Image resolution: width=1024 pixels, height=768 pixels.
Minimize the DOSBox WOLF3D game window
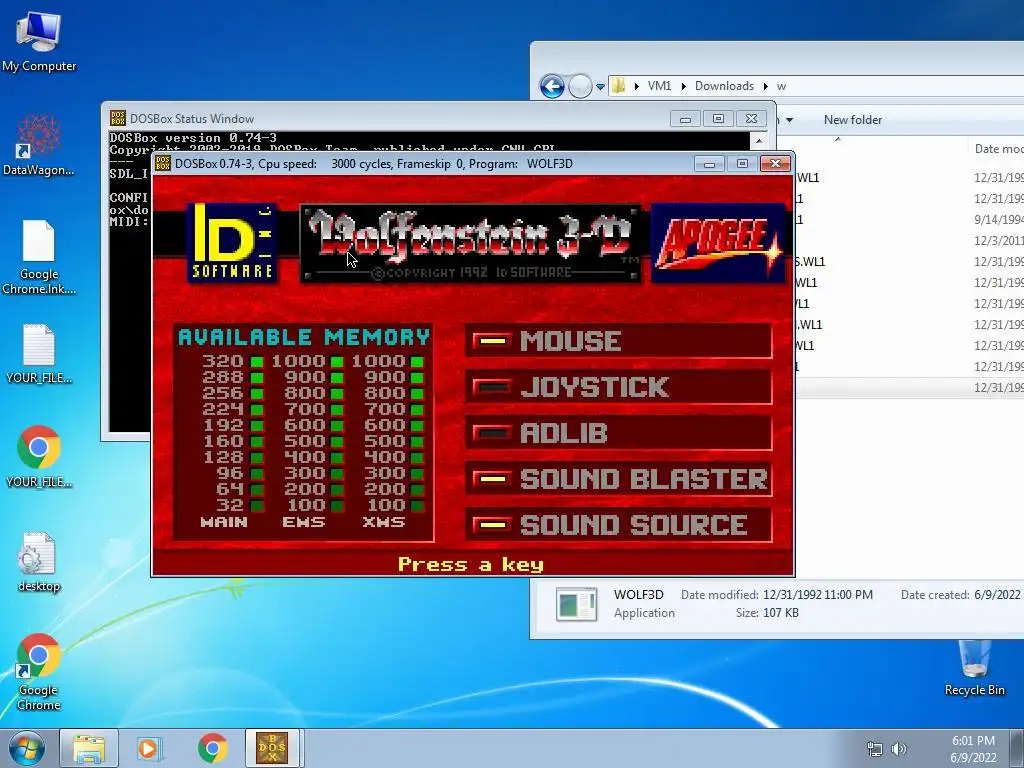[x=709, y=163]
